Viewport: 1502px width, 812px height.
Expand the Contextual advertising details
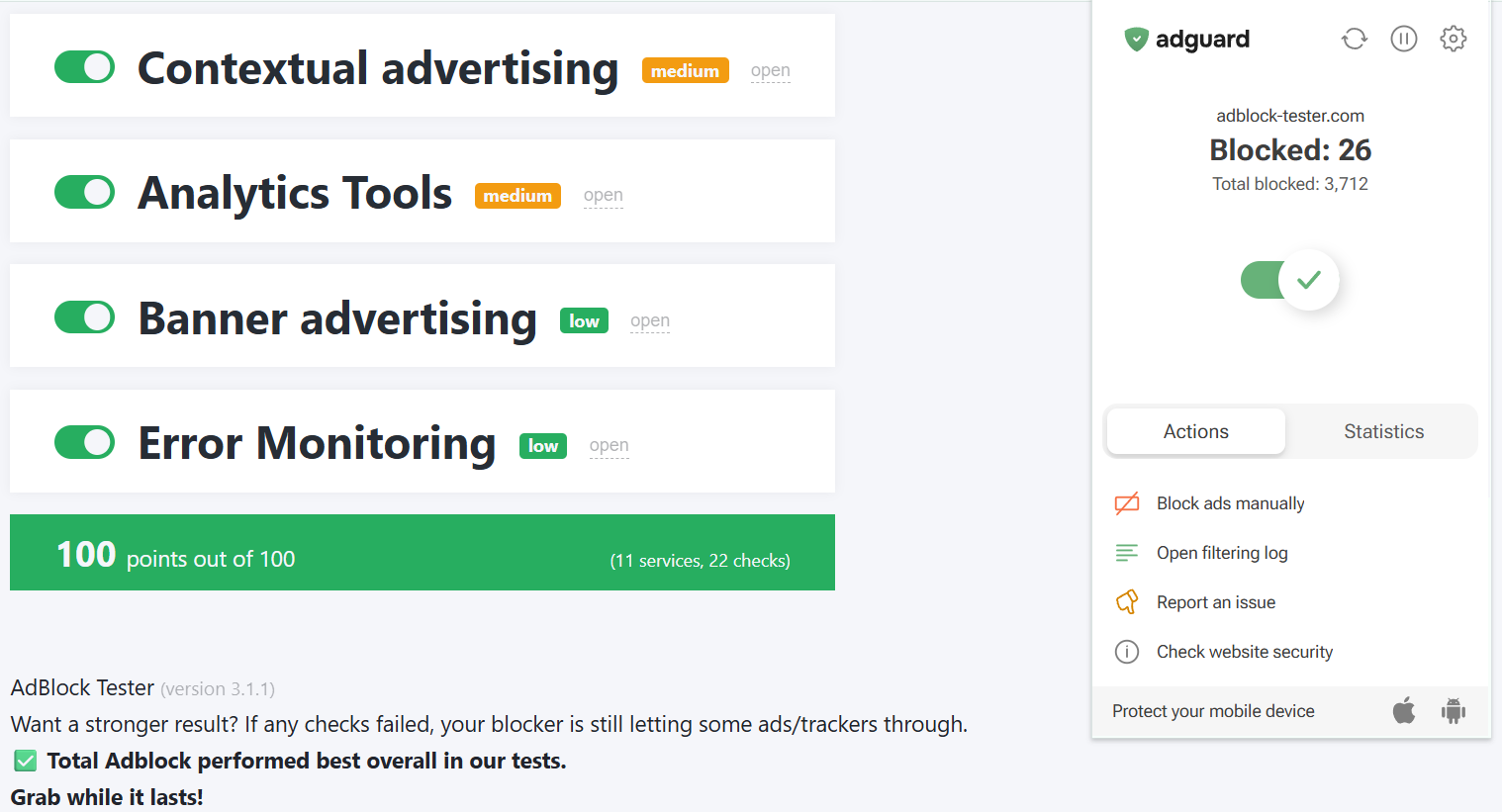click(x=771, y=70)
